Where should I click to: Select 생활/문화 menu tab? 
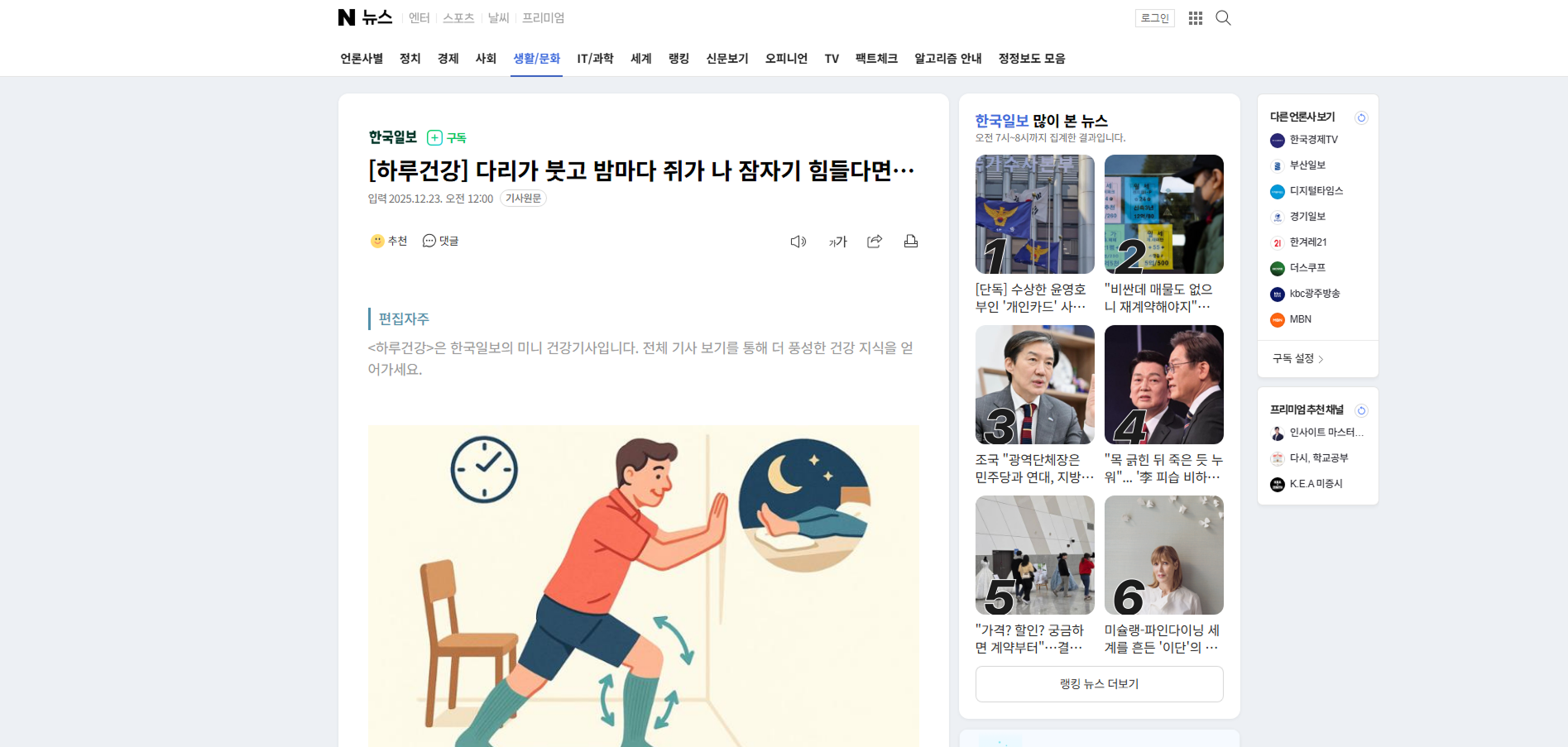536,59
